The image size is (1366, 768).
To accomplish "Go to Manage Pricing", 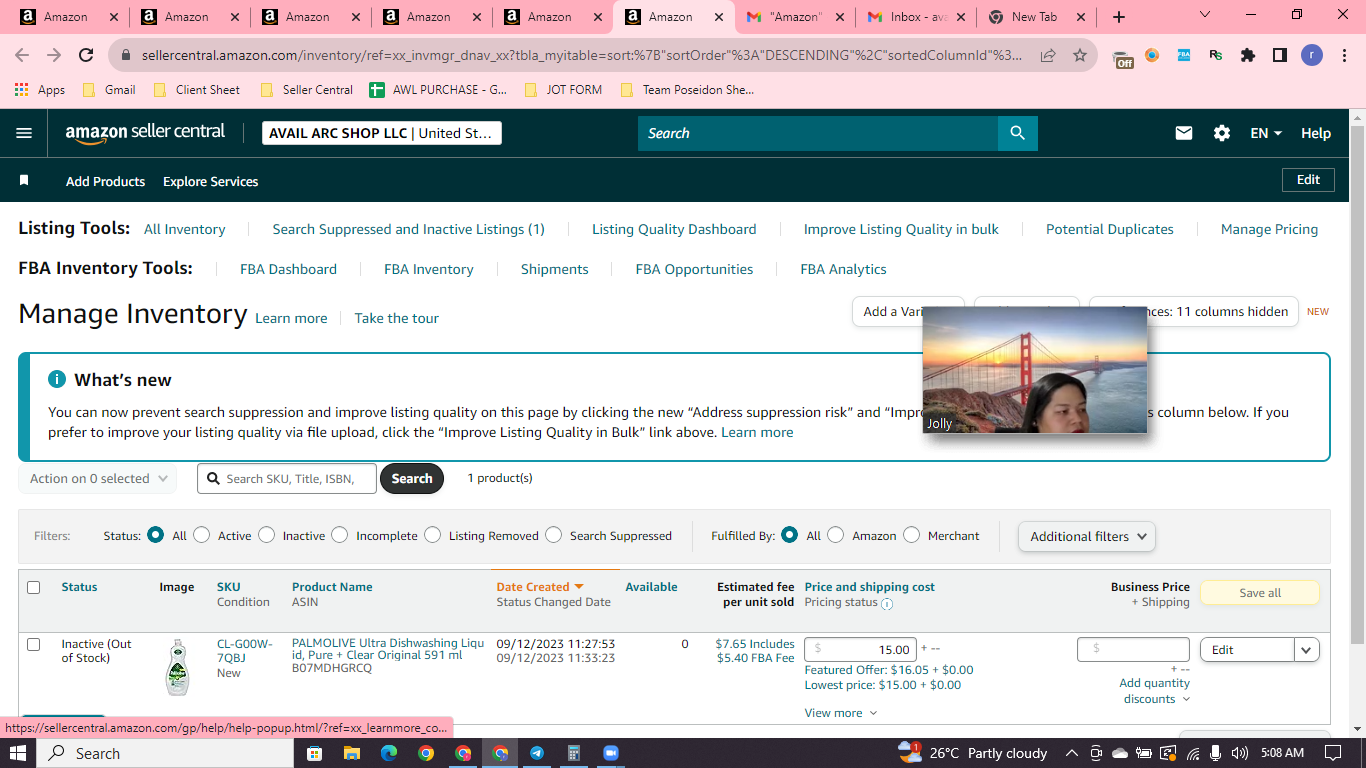I will (x=1270, y=229).
